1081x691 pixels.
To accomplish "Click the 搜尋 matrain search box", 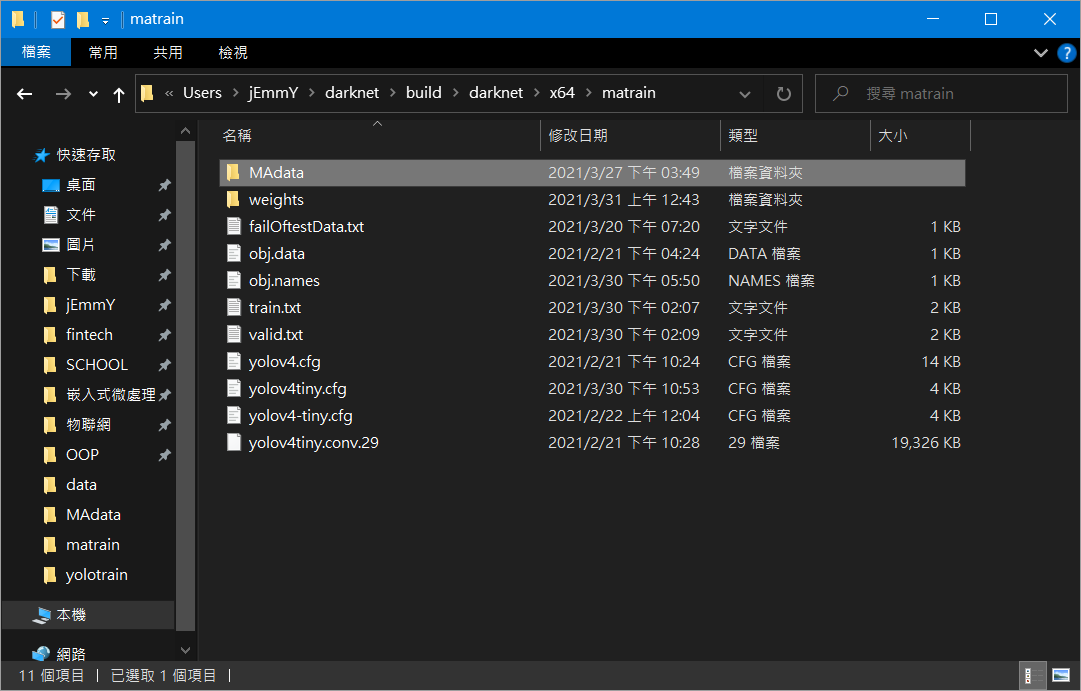I will pyautogui.click(x=941, y=94).
